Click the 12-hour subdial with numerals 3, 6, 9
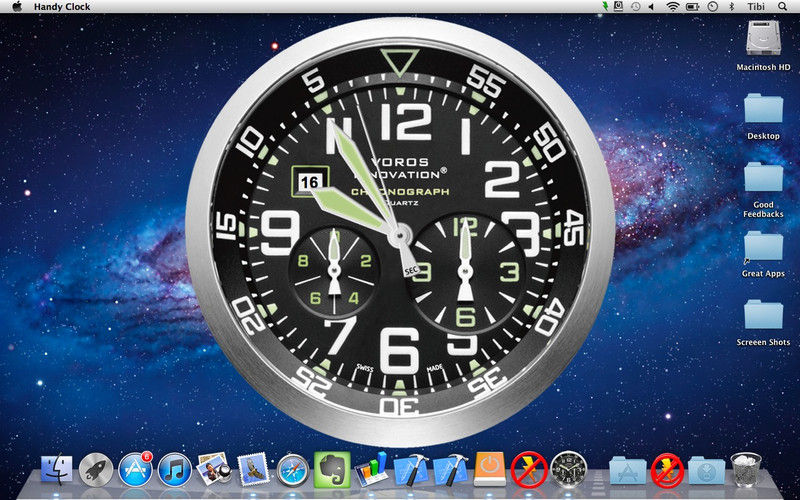The height and width of the screenshot is (500, 800). point(465,272)
